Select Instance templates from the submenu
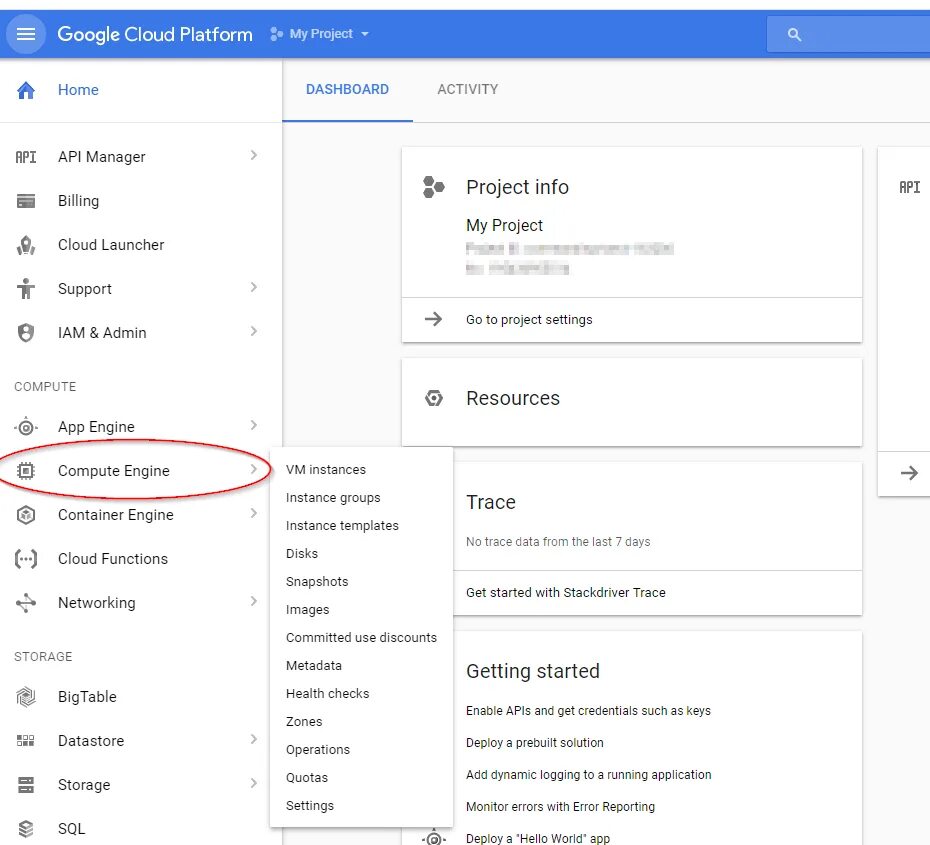 pyautogui.click(x=342, y=526)
